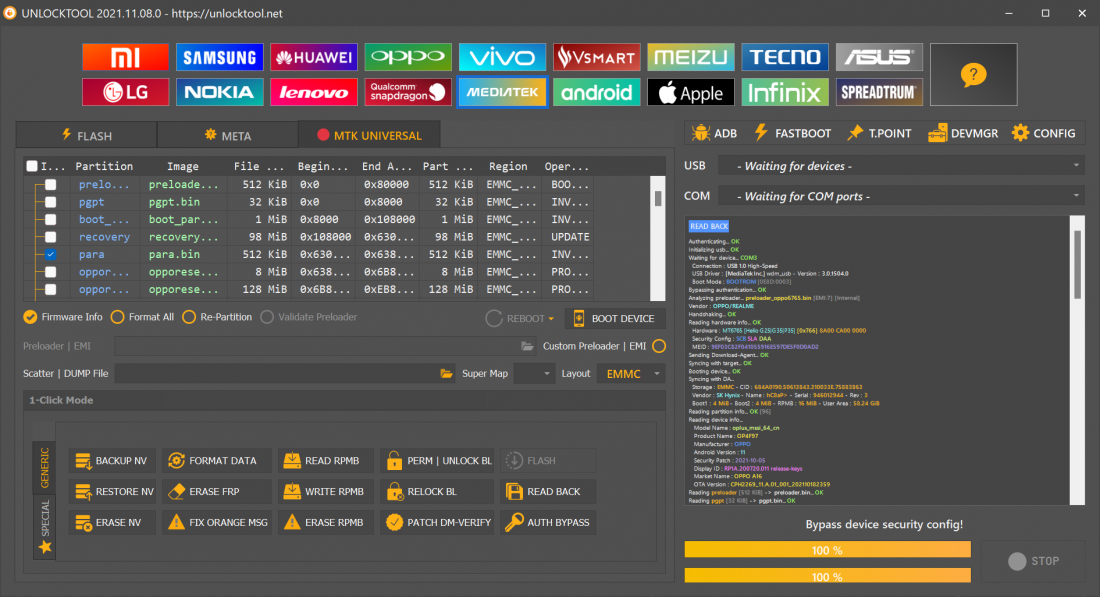Click the ERASE FRP button
Screen dimensions: 1100x597
point(217,492)
